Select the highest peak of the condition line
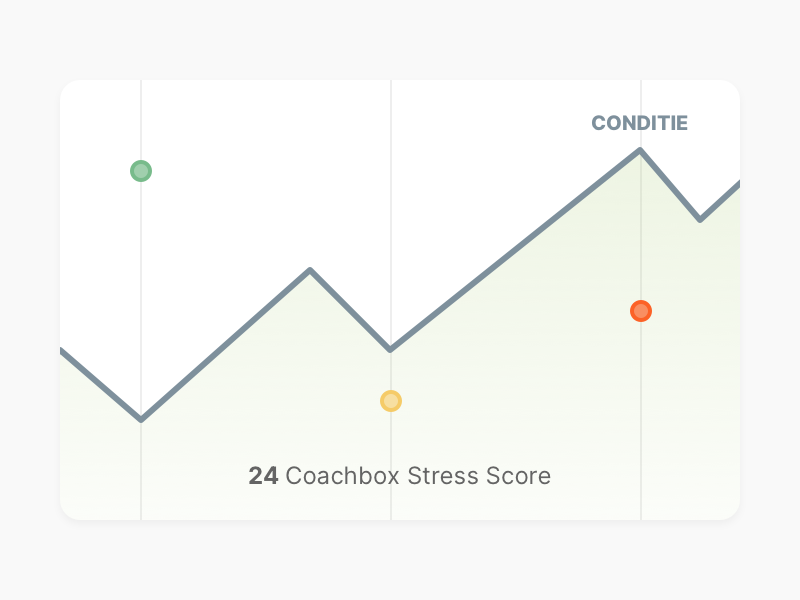The height and width of the screenshot is (600, 800). coord(640,150)
